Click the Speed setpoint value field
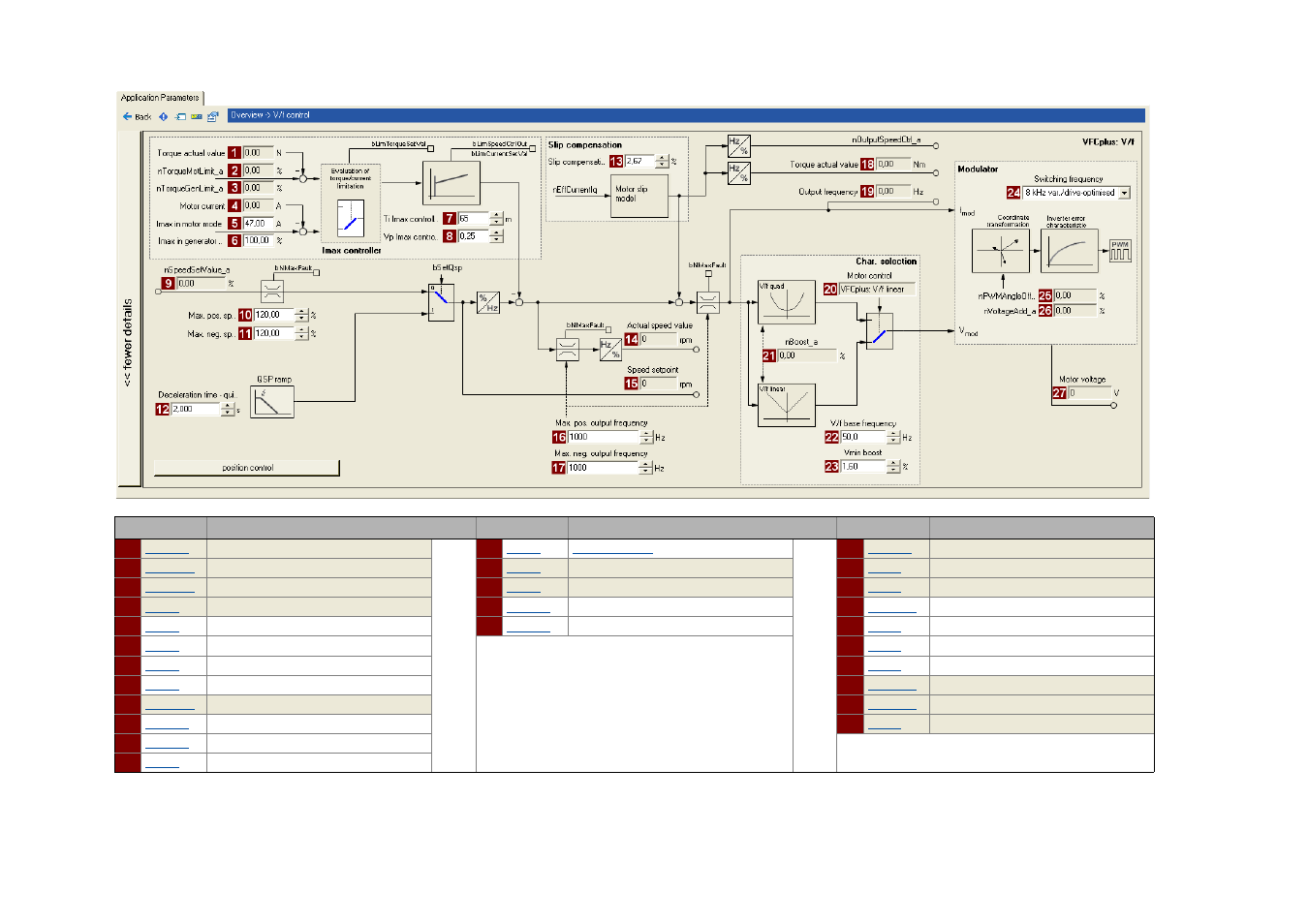Image resolution: width=1308 pixels, height=924 pixels. click(x=658, y=384)
